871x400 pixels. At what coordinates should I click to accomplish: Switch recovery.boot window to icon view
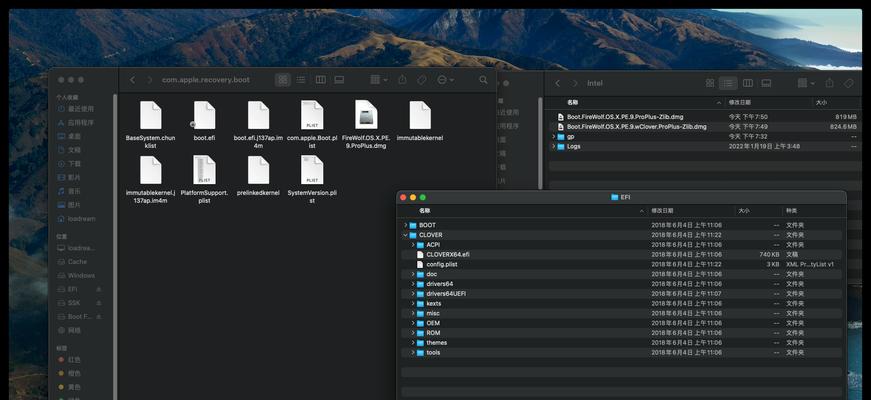(x=283, y=80)
